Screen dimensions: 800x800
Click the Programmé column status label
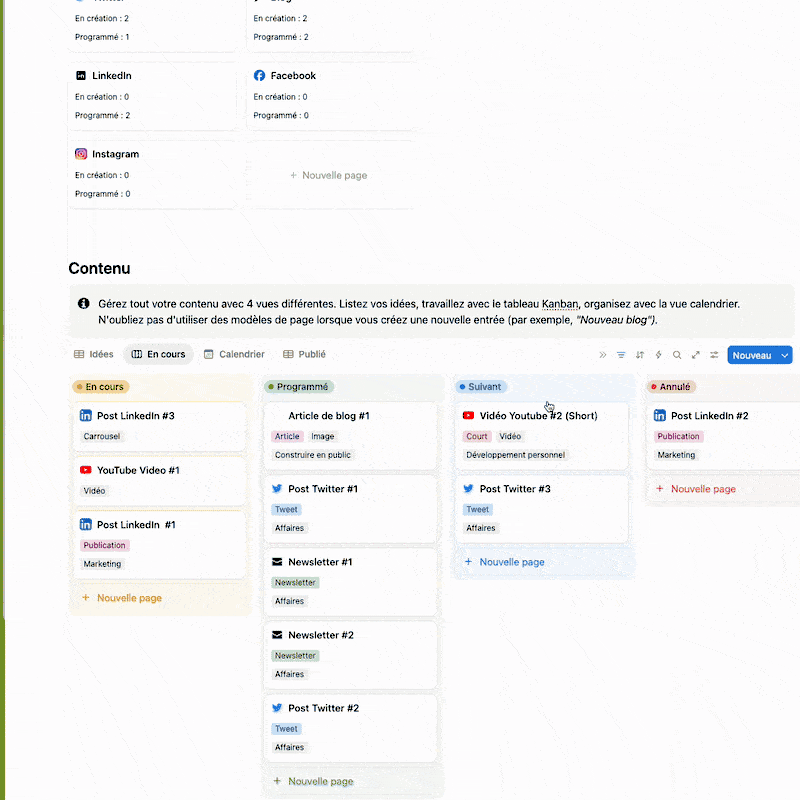pos(301,387)
